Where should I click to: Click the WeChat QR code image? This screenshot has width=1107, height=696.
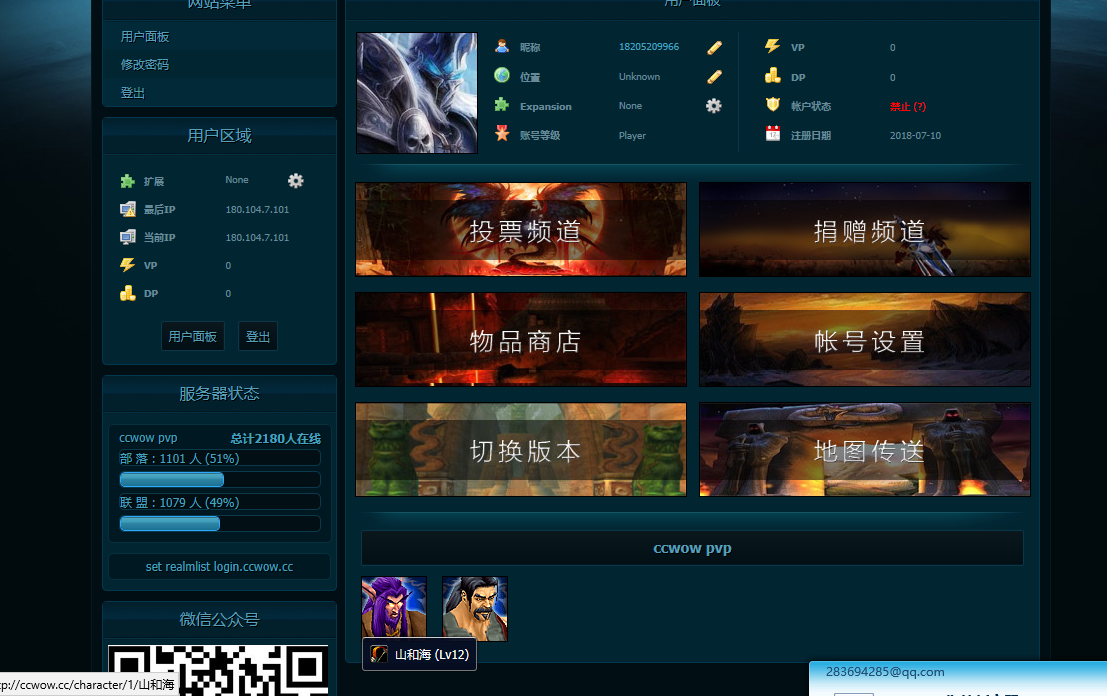pos(218,670)
